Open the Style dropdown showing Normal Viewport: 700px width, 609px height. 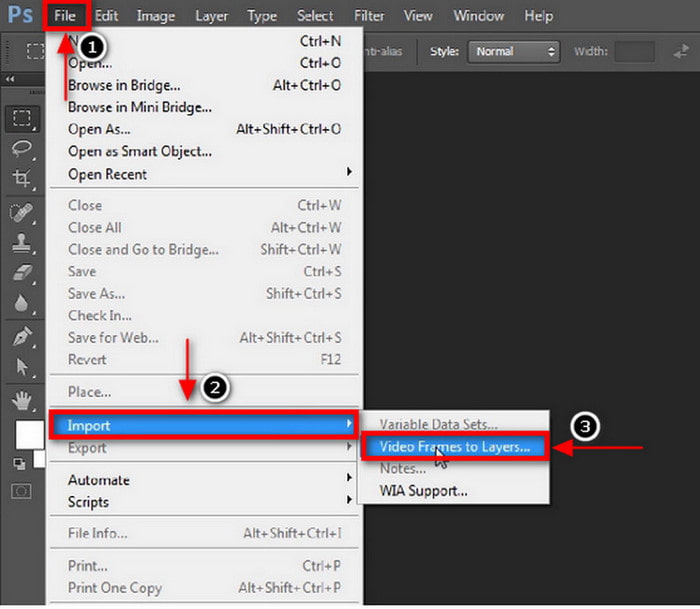[513, 52]
